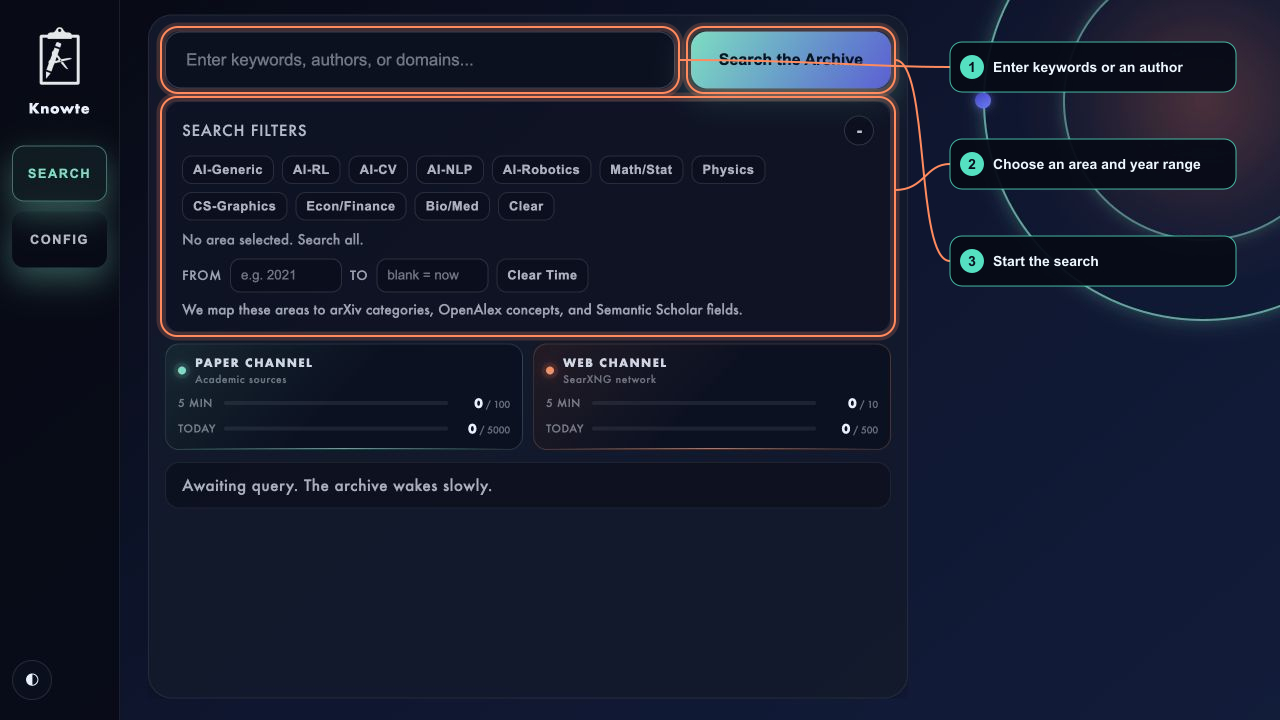Select the Math/Stat area filter

tap(641, 170)
